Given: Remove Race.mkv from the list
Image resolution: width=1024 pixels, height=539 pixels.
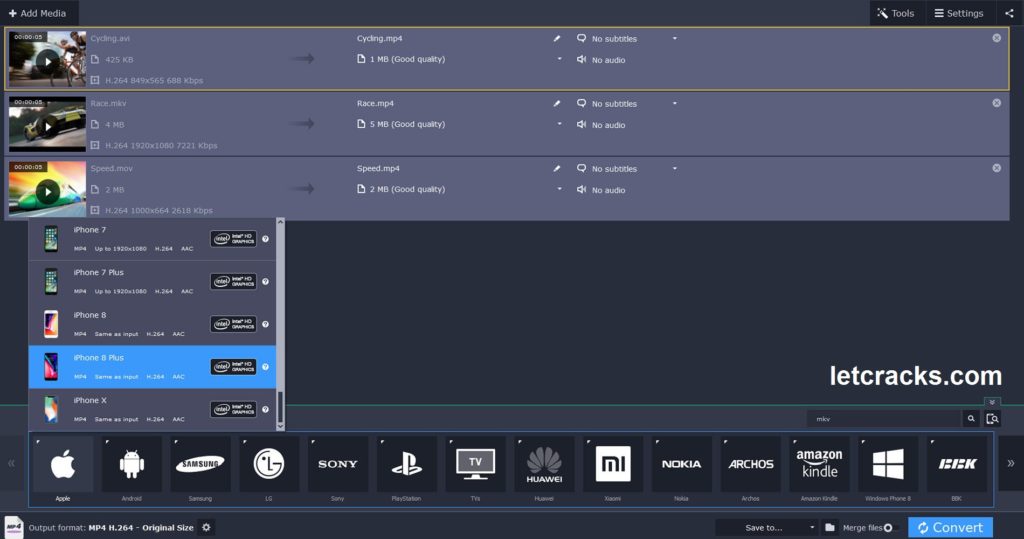Looking at the screenshot, I should 997,103.
